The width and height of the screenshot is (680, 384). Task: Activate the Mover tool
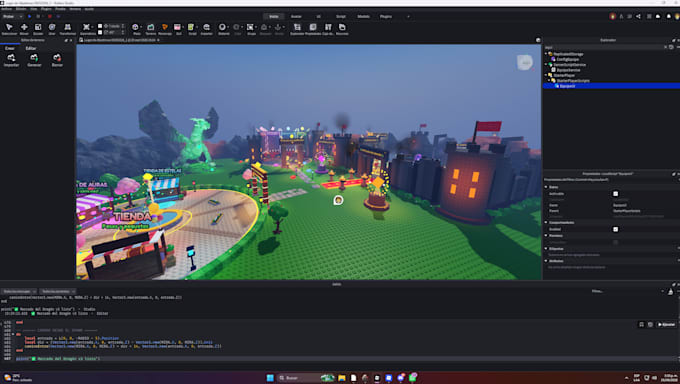24,29
